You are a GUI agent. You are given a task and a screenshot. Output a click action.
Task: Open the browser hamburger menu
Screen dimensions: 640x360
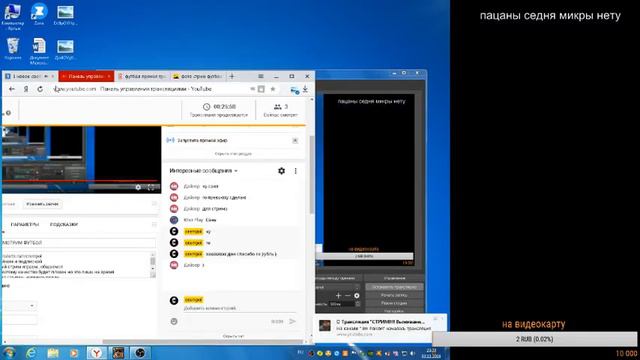click(260, 76)
